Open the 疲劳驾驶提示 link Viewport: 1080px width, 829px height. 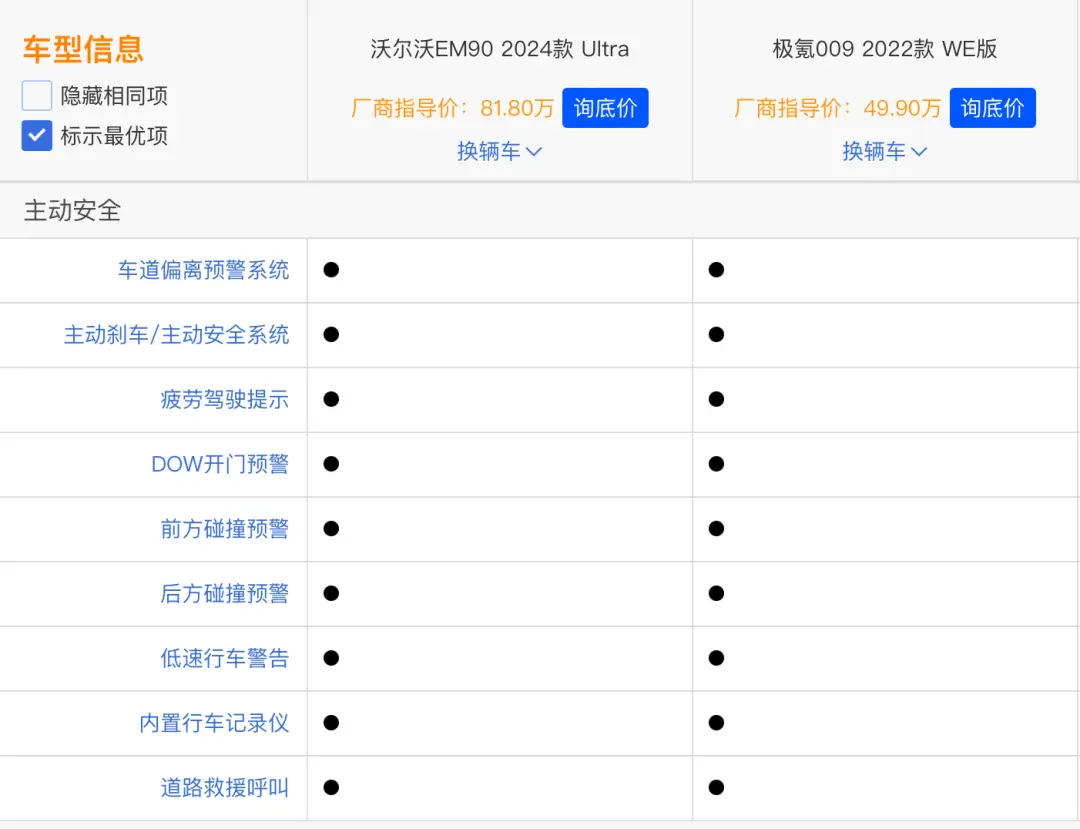(225, 399)
